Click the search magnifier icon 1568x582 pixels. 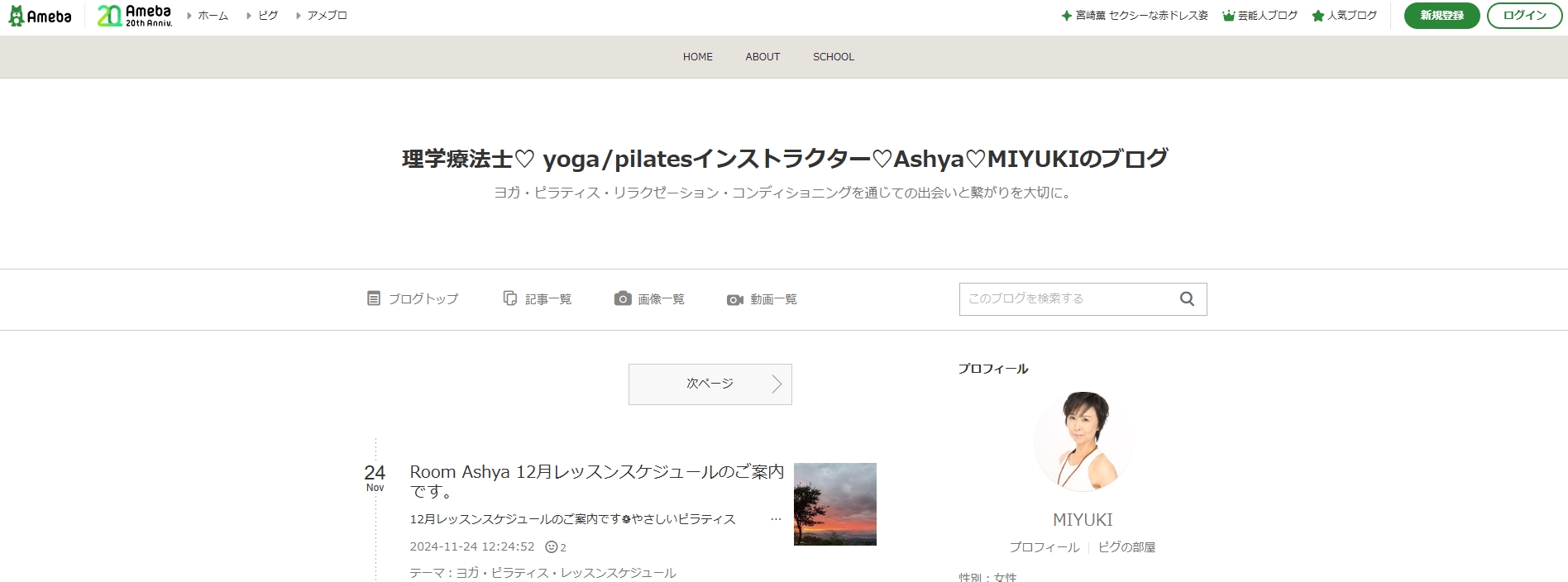click(1187, 299)
